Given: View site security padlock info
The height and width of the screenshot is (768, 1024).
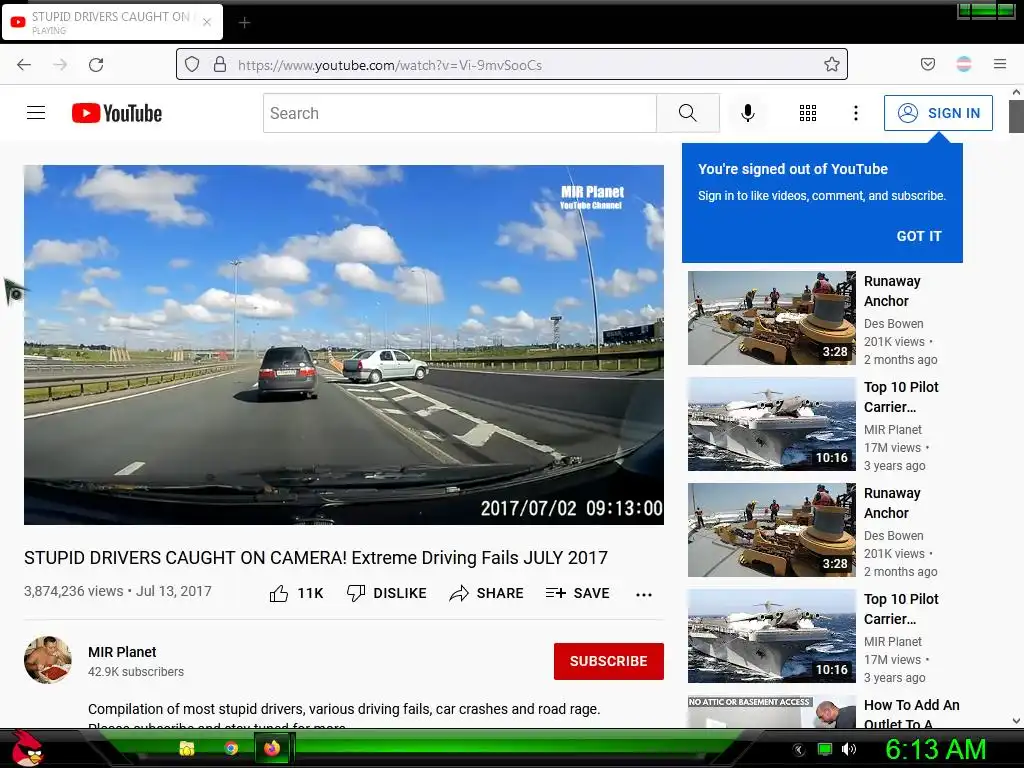Looking at the screenshot, I should 220,64.
